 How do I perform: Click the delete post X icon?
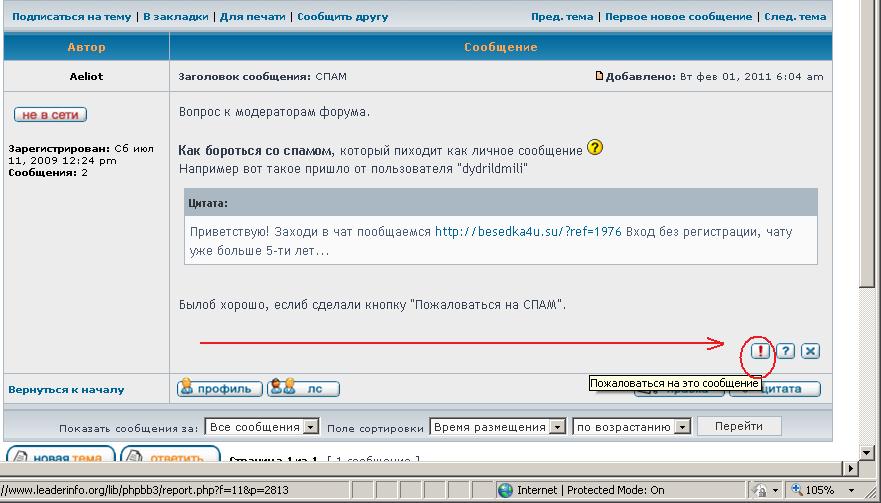pos(810,351)
